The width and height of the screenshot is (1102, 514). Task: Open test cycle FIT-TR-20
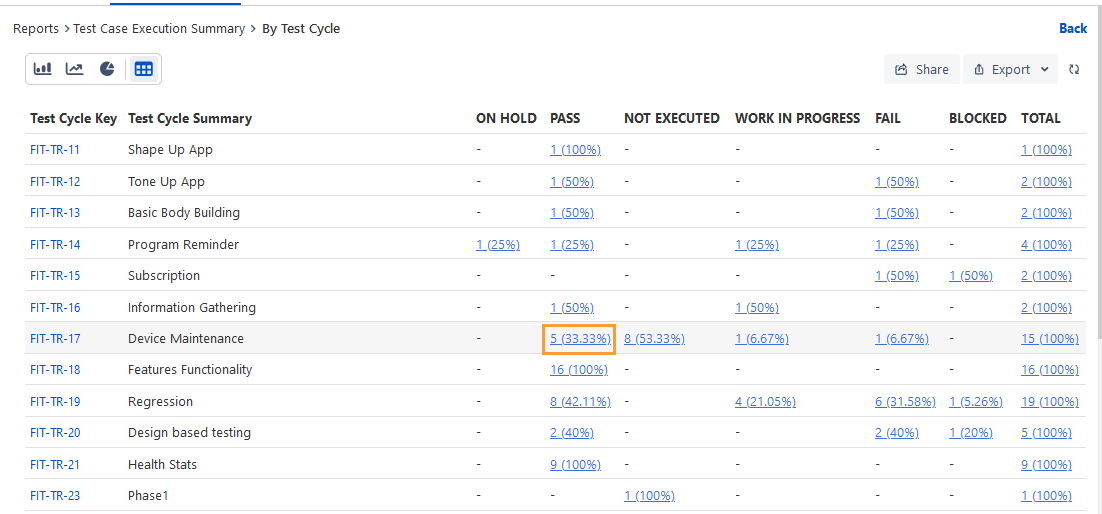coord(56,432)
